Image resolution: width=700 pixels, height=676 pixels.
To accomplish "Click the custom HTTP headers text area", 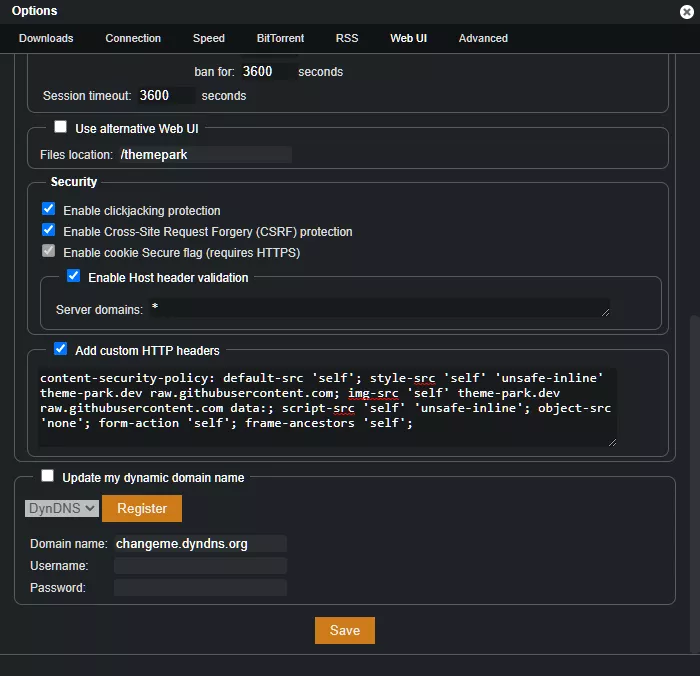I will pyautogui.click(x=327, y=406).
